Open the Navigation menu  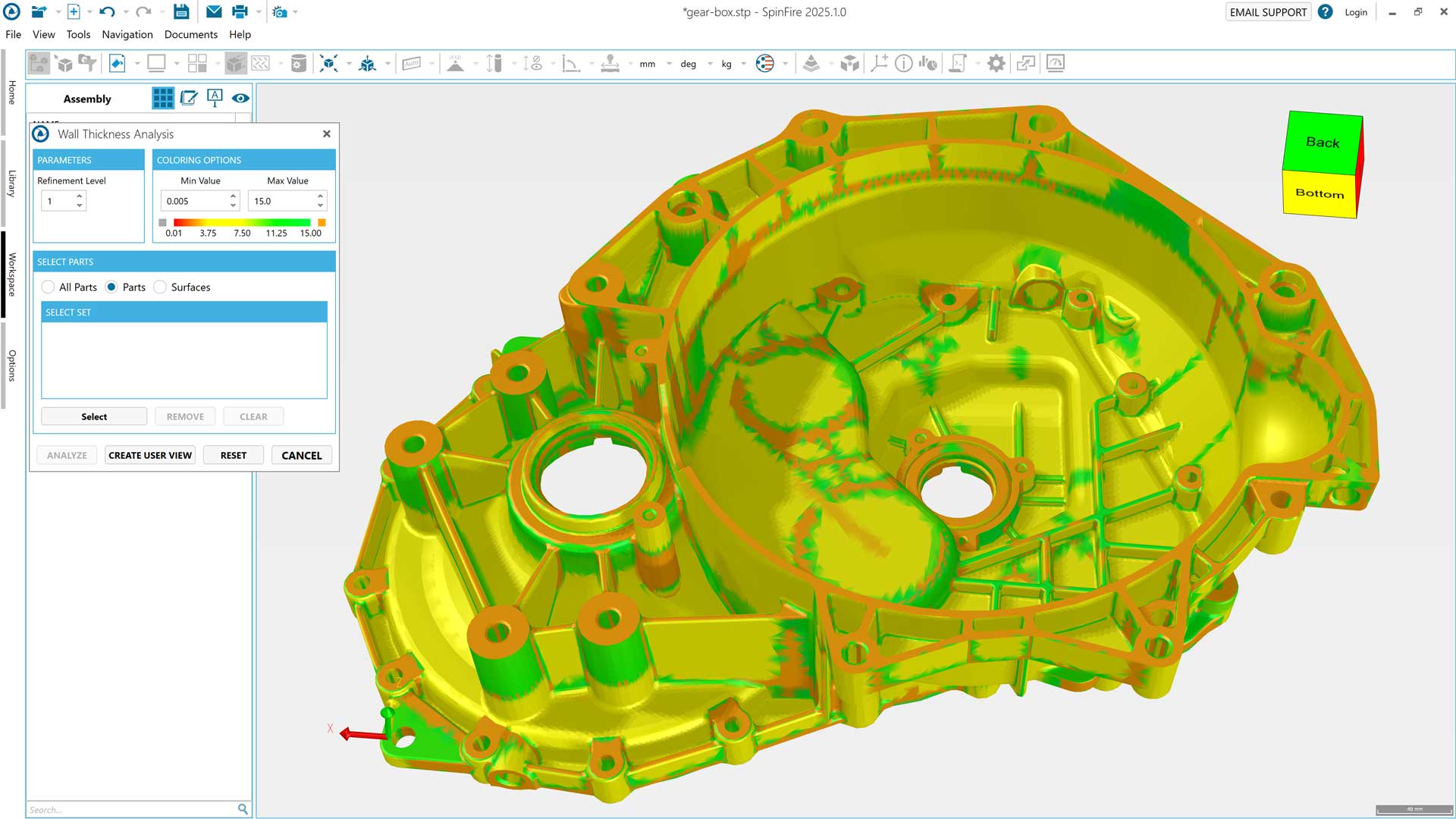127,34
